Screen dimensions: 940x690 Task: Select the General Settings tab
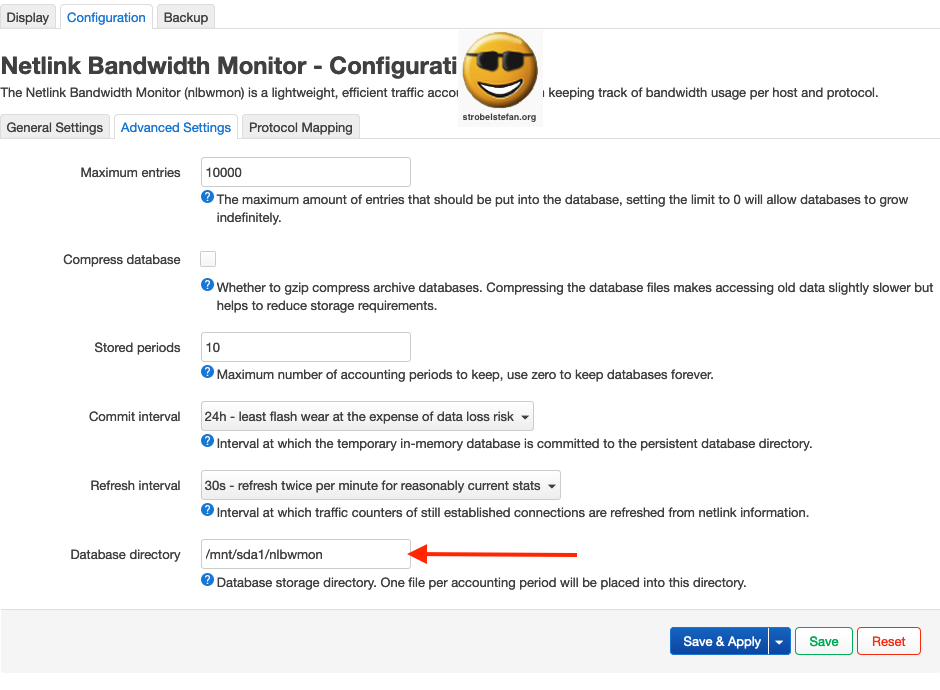[55, 128]
